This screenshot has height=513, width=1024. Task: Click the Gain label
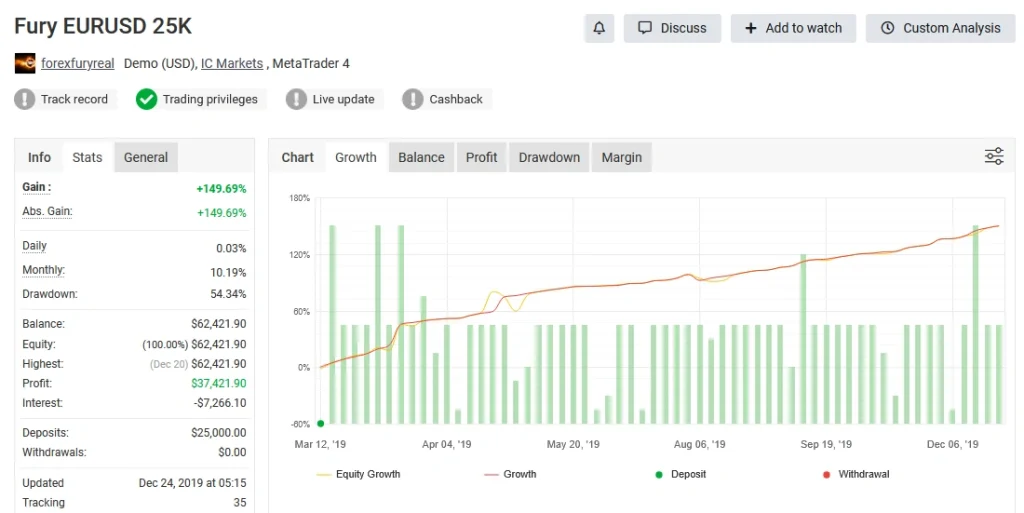click(37, 187)
